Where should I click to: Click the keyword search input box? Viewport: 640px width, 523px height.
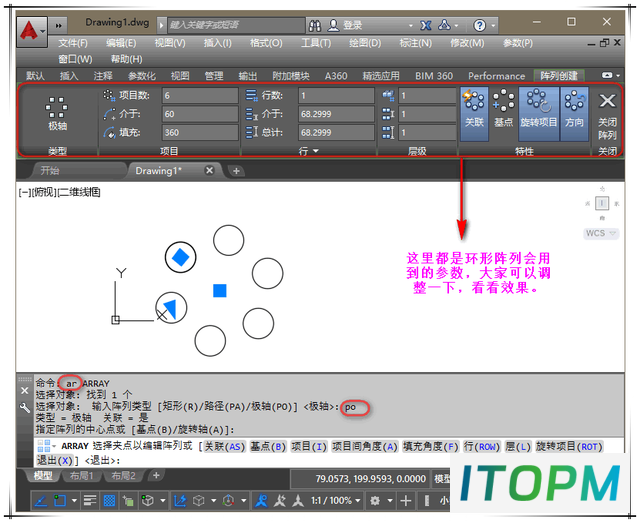tap(236, 25)
